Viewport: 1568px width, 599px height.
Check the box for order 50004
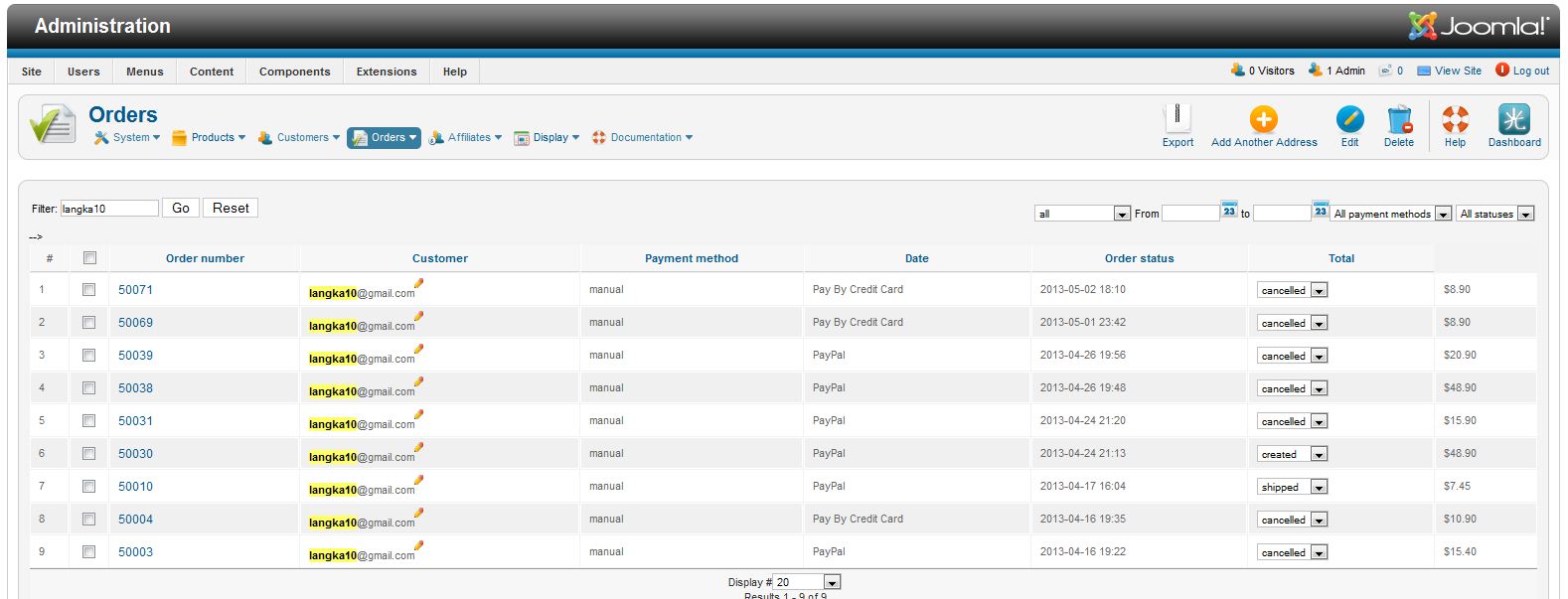88,520
